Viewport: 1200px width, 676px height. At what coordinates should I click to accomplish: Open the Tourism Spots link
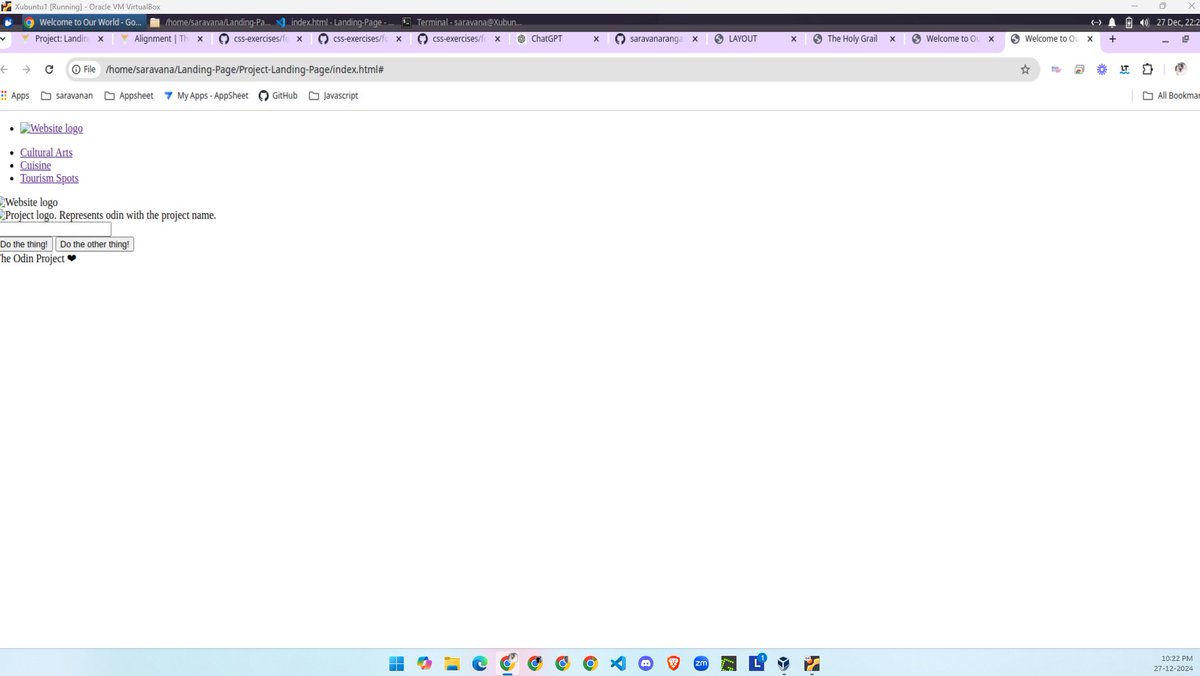click(49, 179)
